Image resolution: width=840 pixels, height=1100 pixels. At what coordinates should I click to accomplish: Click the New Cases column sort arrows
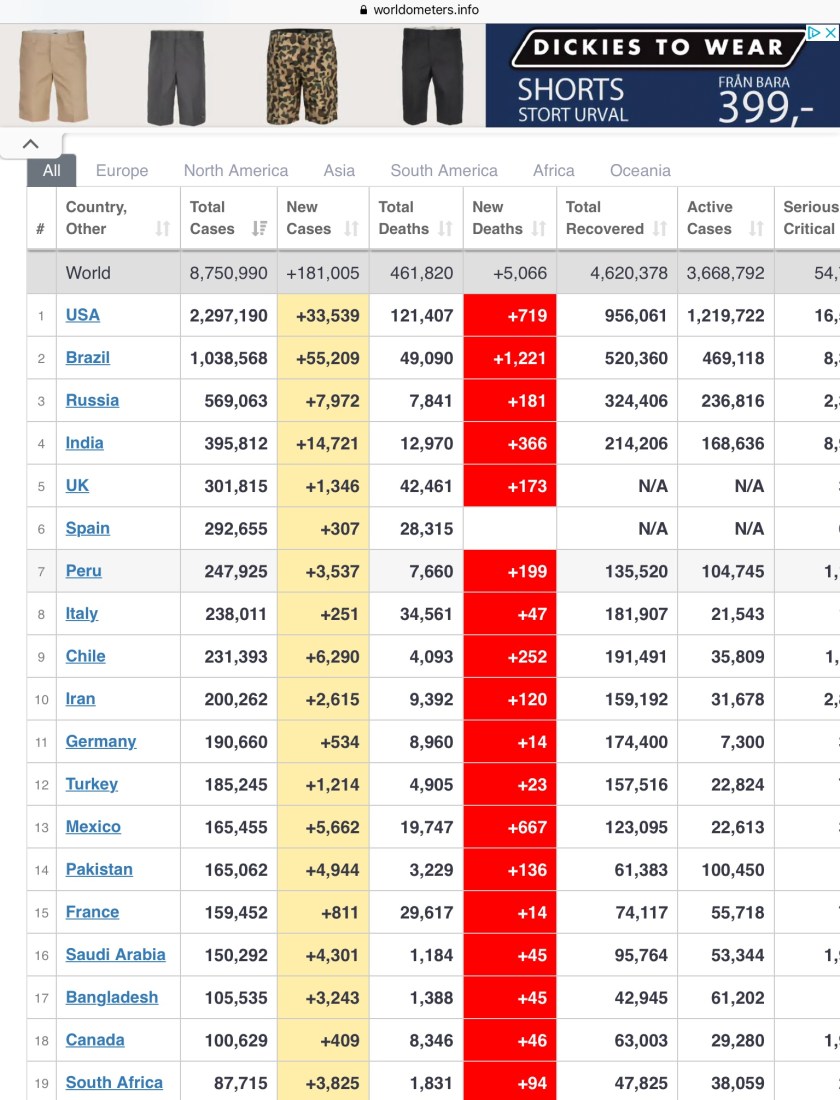351,229
